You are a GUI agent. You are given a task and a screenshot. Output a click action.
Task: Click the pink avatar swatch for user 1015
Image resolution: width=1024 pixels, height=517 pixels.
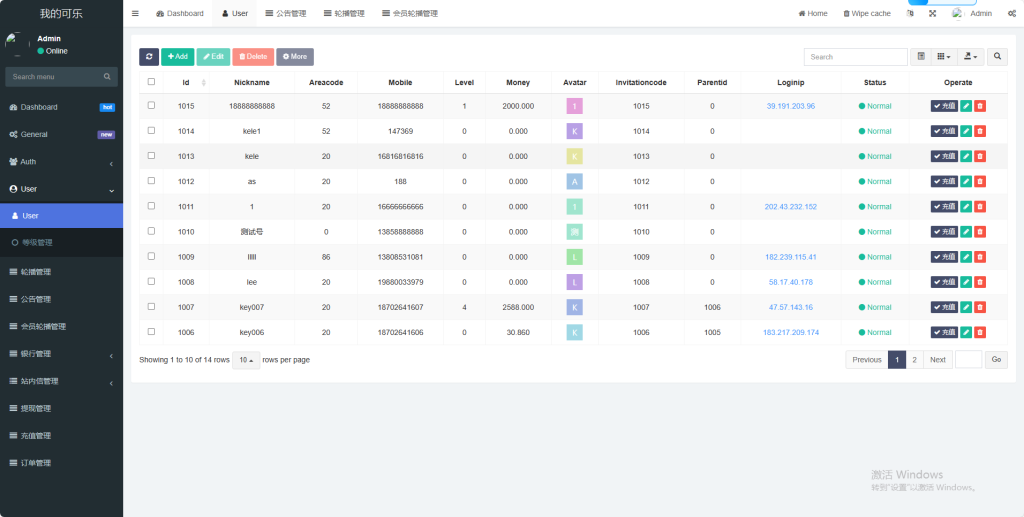574,106
